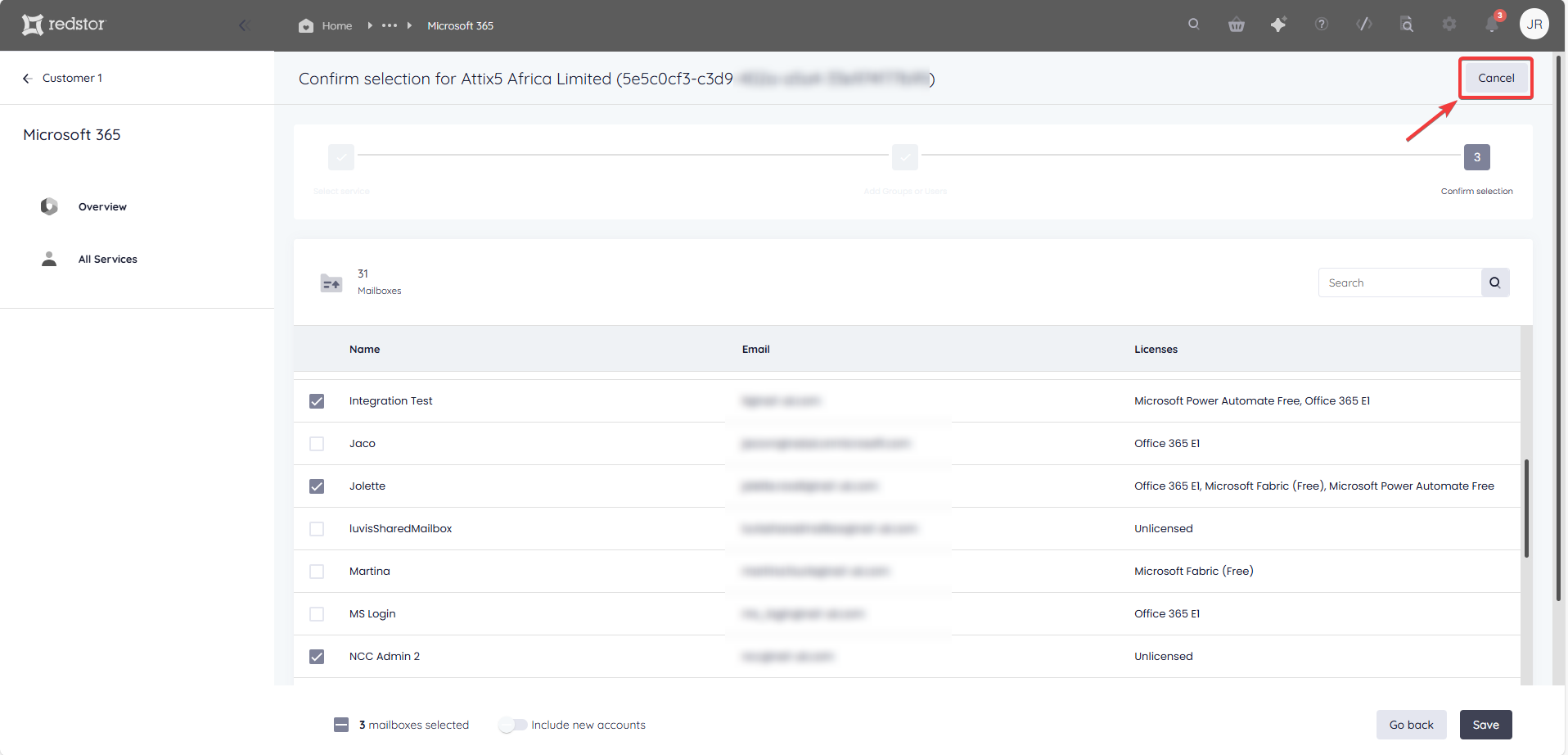
Task: Click the search magnifier button
Action: [1495, 283]
